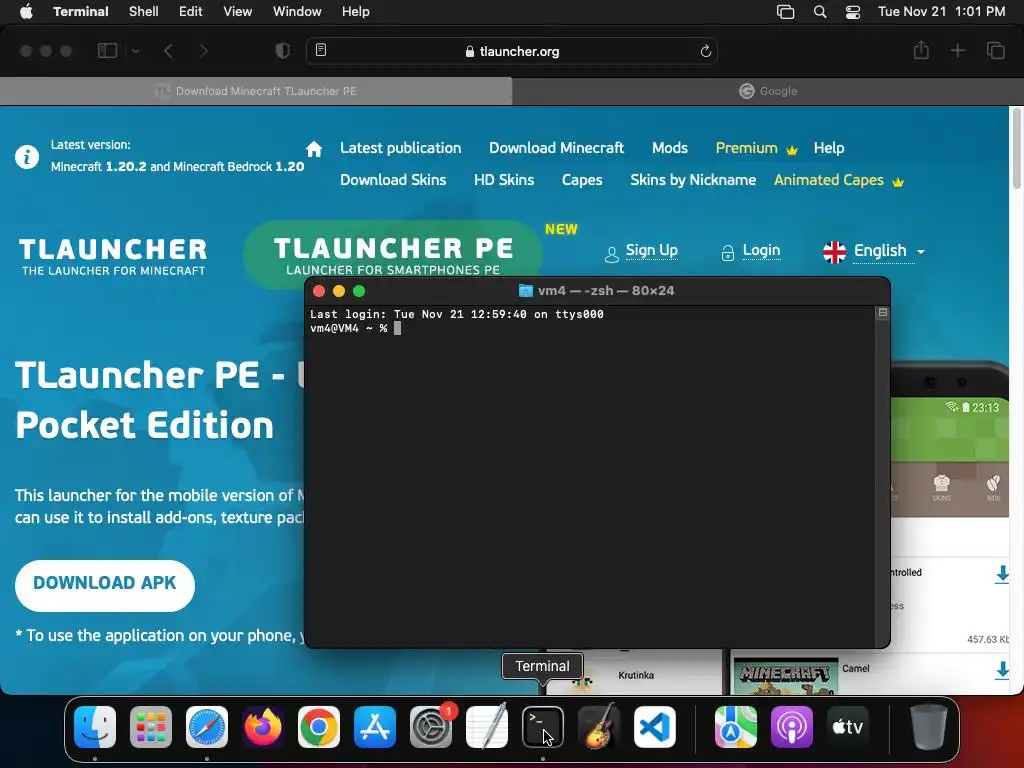Viewport: 1024px width, 768px height.
Task: Click the info icon beside Latest version
Action: click(x=27, y=157)
